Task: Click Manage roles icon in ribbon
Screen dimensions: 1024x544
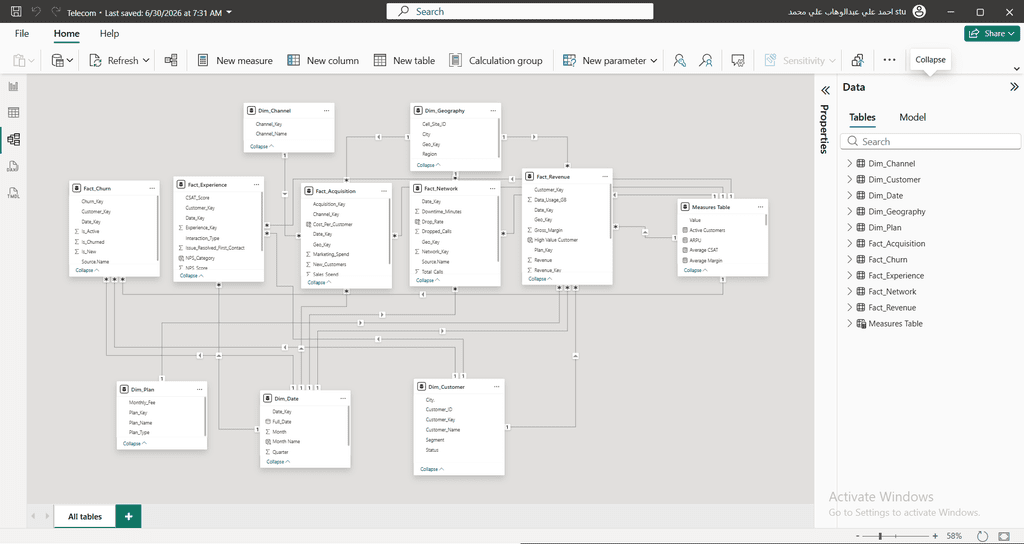Action: 680,60
